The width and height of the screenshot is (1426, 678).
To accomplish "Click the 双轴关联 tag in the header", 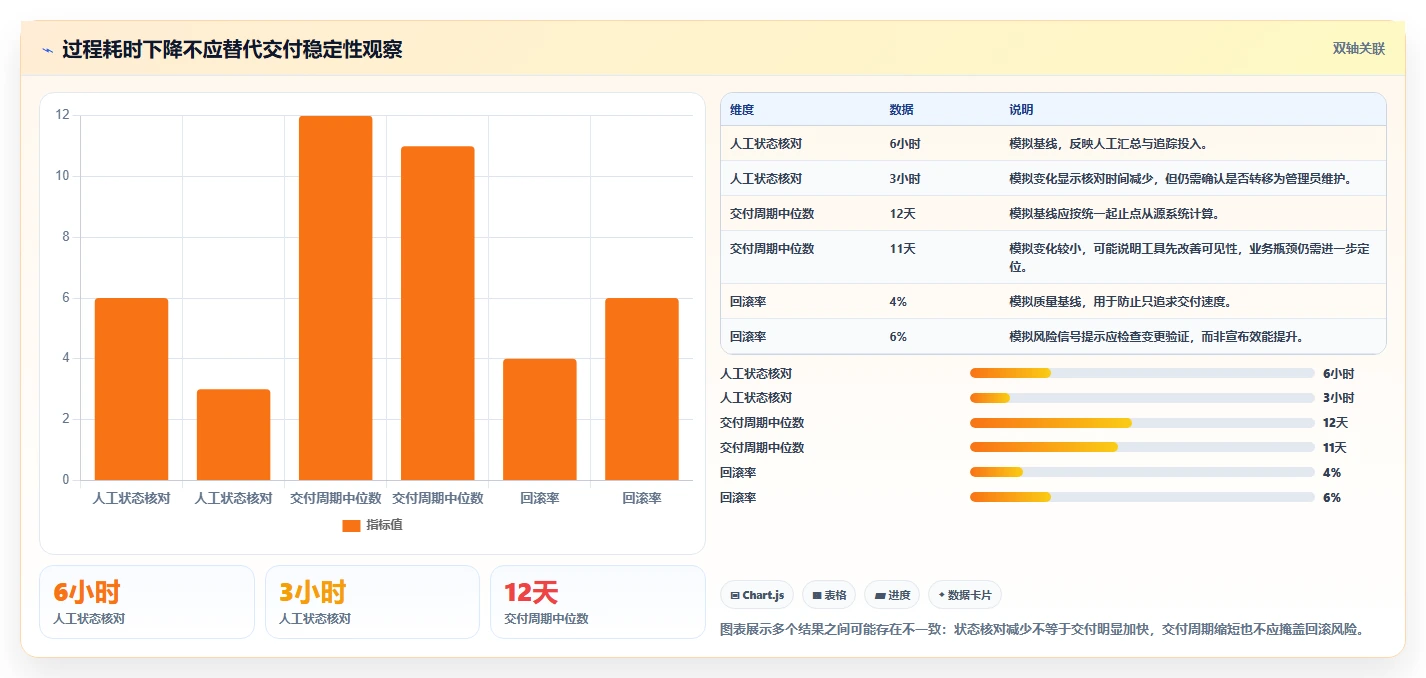I will (x=1359, y=49).
